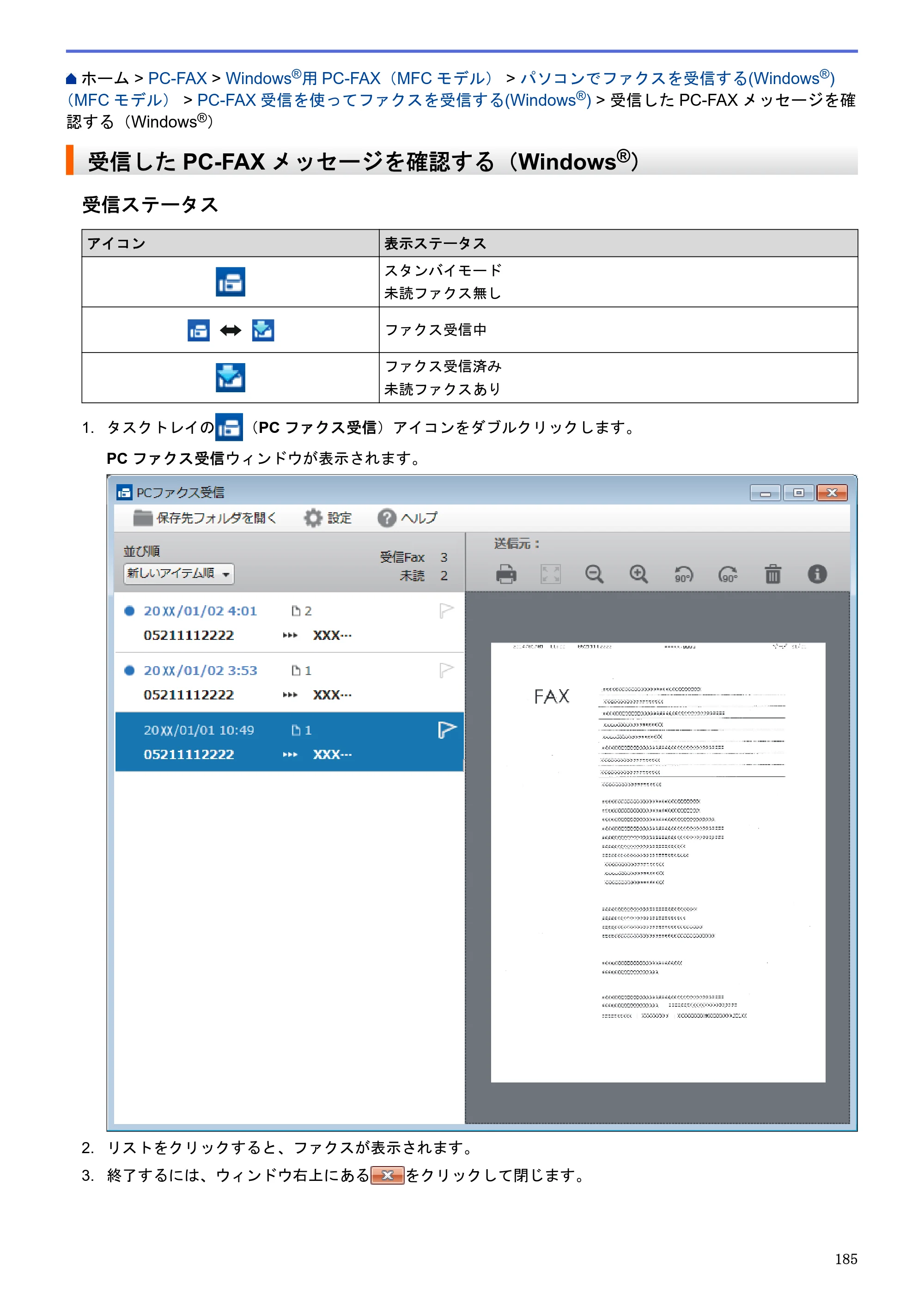
Task: Click the fax-received icon in the status table
Action: tap(231, 377)
